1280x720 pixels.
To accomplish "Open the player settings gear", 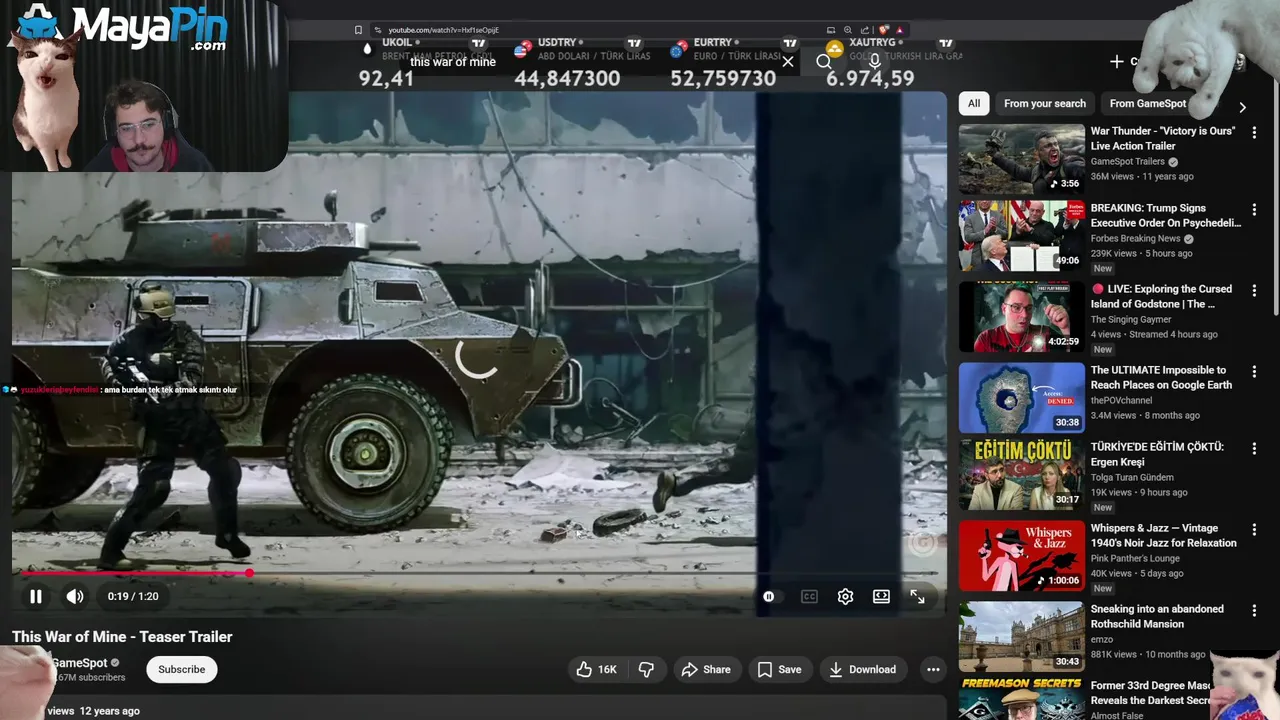I will pyautogui.click(x=845, y=596).
